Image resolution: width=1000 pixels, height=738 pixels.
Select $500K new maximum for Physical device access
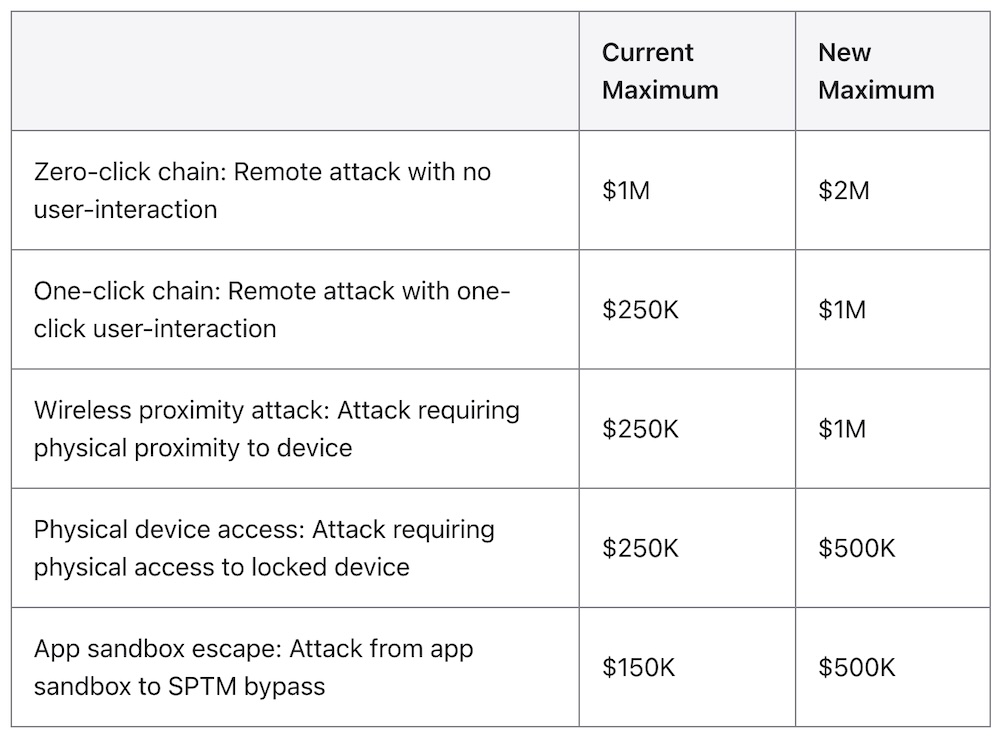tap(857, 548)
